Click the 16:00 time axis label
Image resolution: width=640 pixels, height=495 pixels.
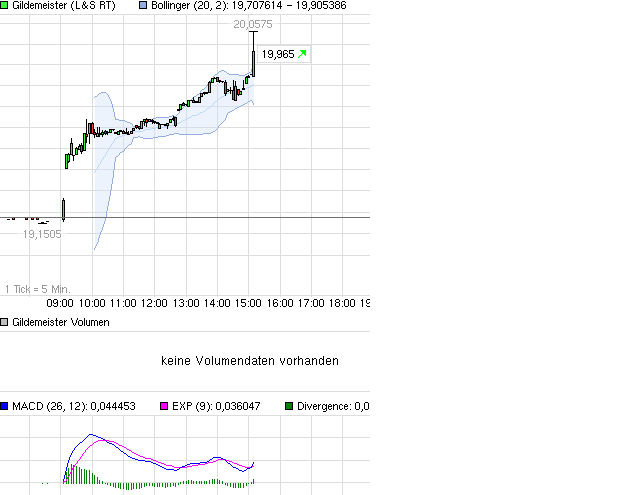[280, 303]
